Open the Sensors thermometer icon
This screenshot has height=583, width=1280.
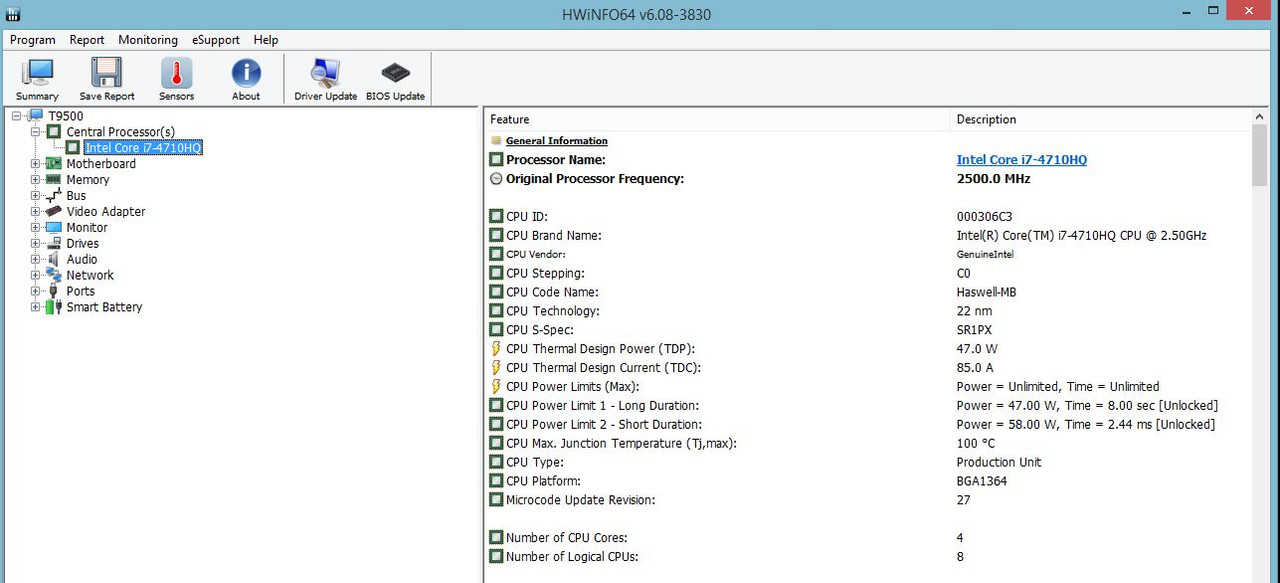point(176,79)
